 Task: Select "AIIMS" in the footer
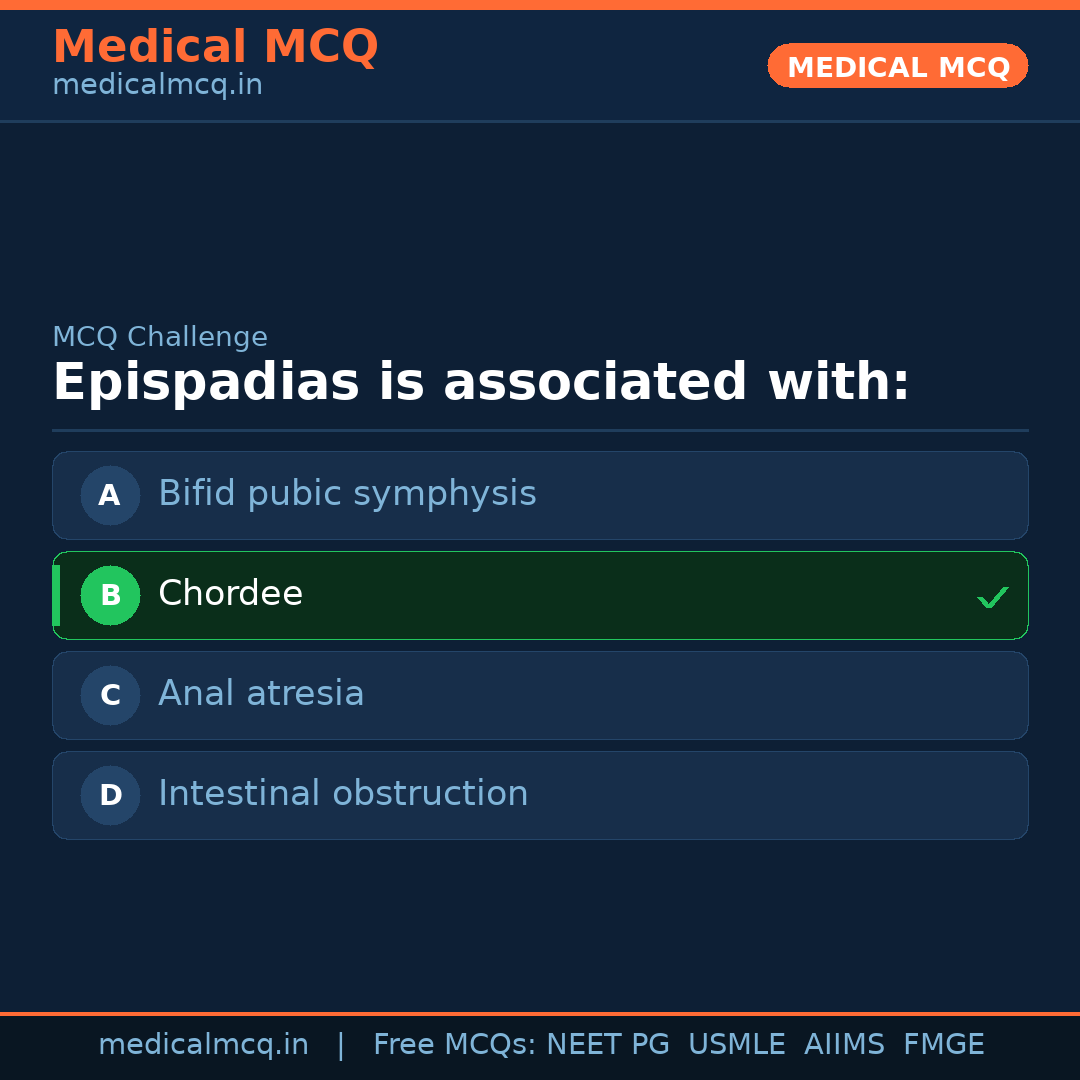tap(844, 1045)
